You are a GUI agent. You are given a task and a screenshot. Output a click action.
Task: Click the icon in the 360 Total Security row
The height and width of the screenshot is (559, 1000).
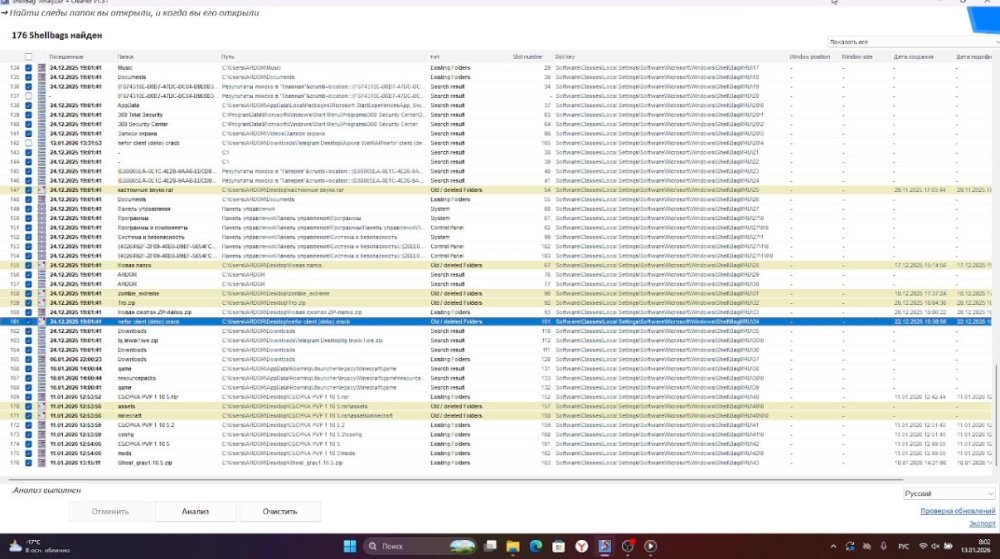click(41, 115)
